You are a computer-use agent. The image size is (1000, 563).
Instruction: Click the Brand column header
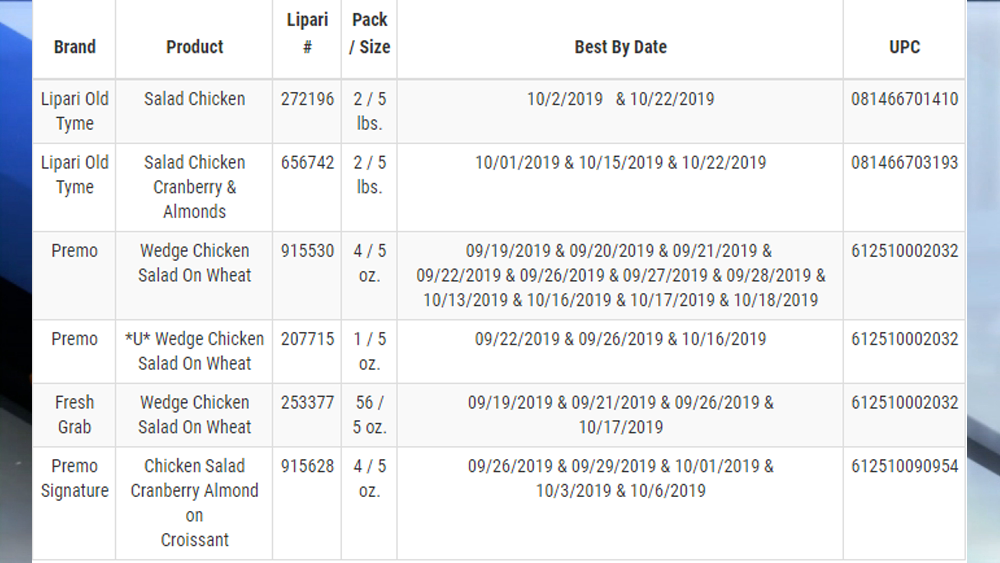click(75, 47)
